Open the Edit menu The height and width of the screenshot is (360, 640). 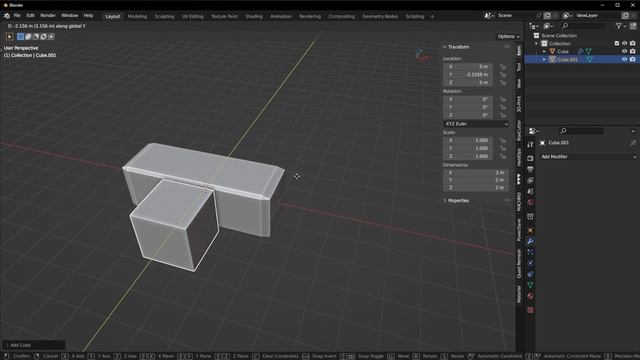tap(30, 16)
